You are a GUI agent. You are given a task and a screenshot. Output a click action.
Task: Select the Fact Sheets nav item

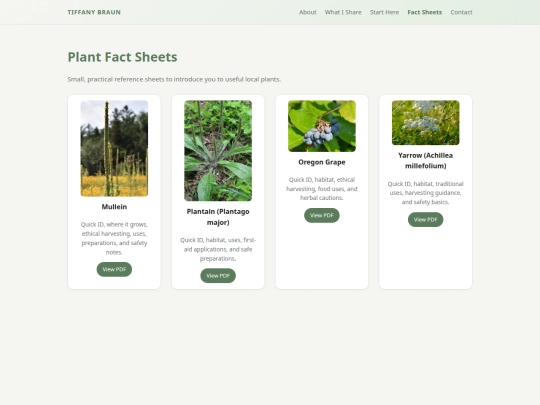(x=425, y=12)
